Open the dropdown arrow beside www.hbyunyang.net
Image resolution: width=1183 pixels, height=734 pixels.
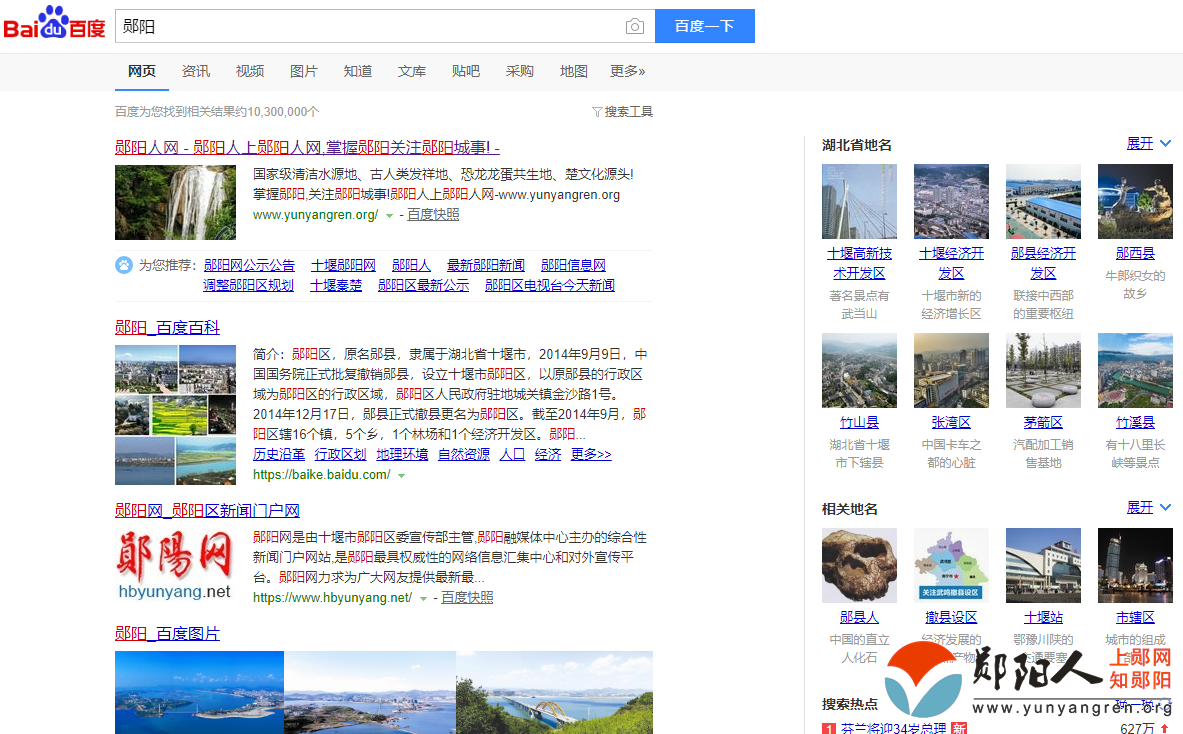(423, 598)
